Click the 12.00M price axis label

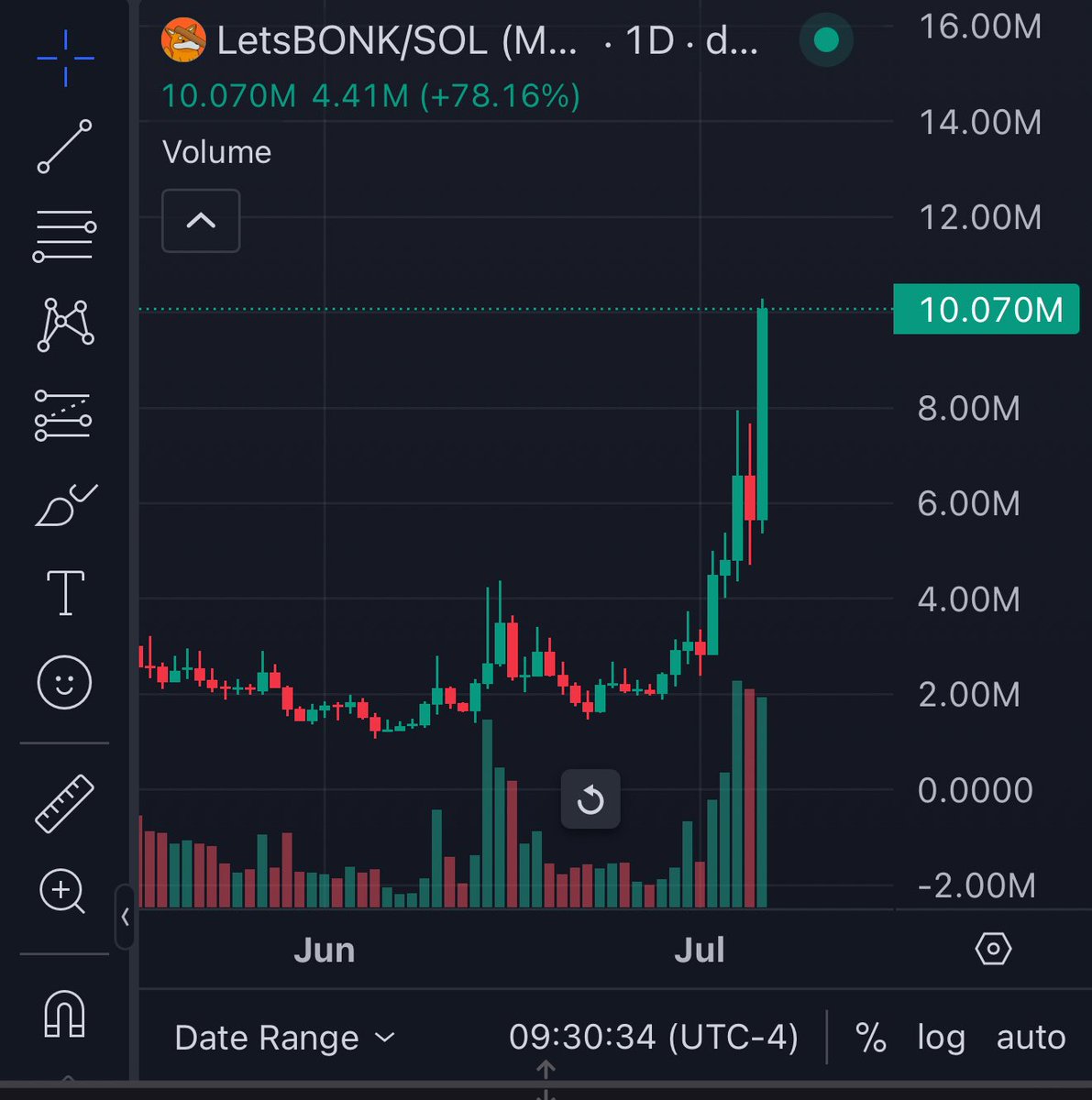pos(980,217)
